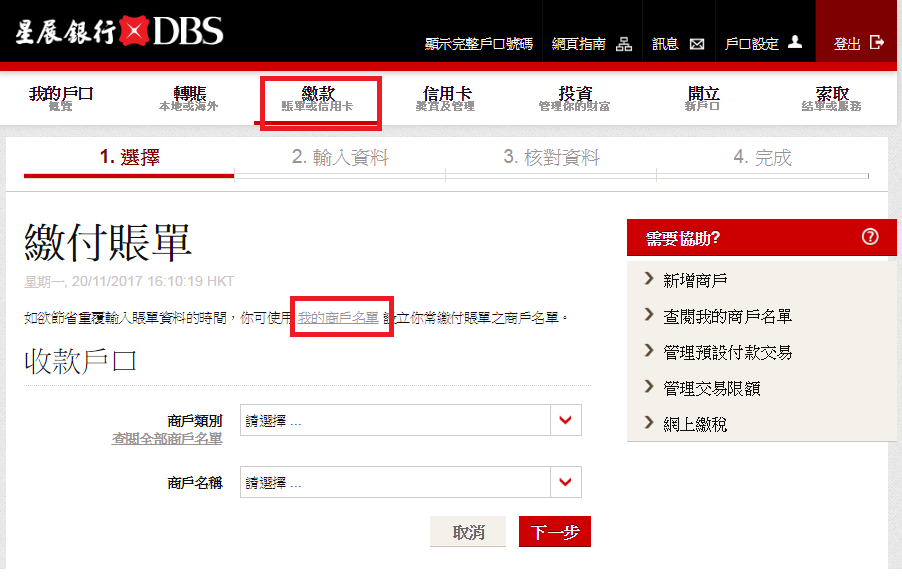The width and height of the screenshot is (902, 576).
Task: Open 查閱全部商戶名單 link
Action: [x=167, y=439]
